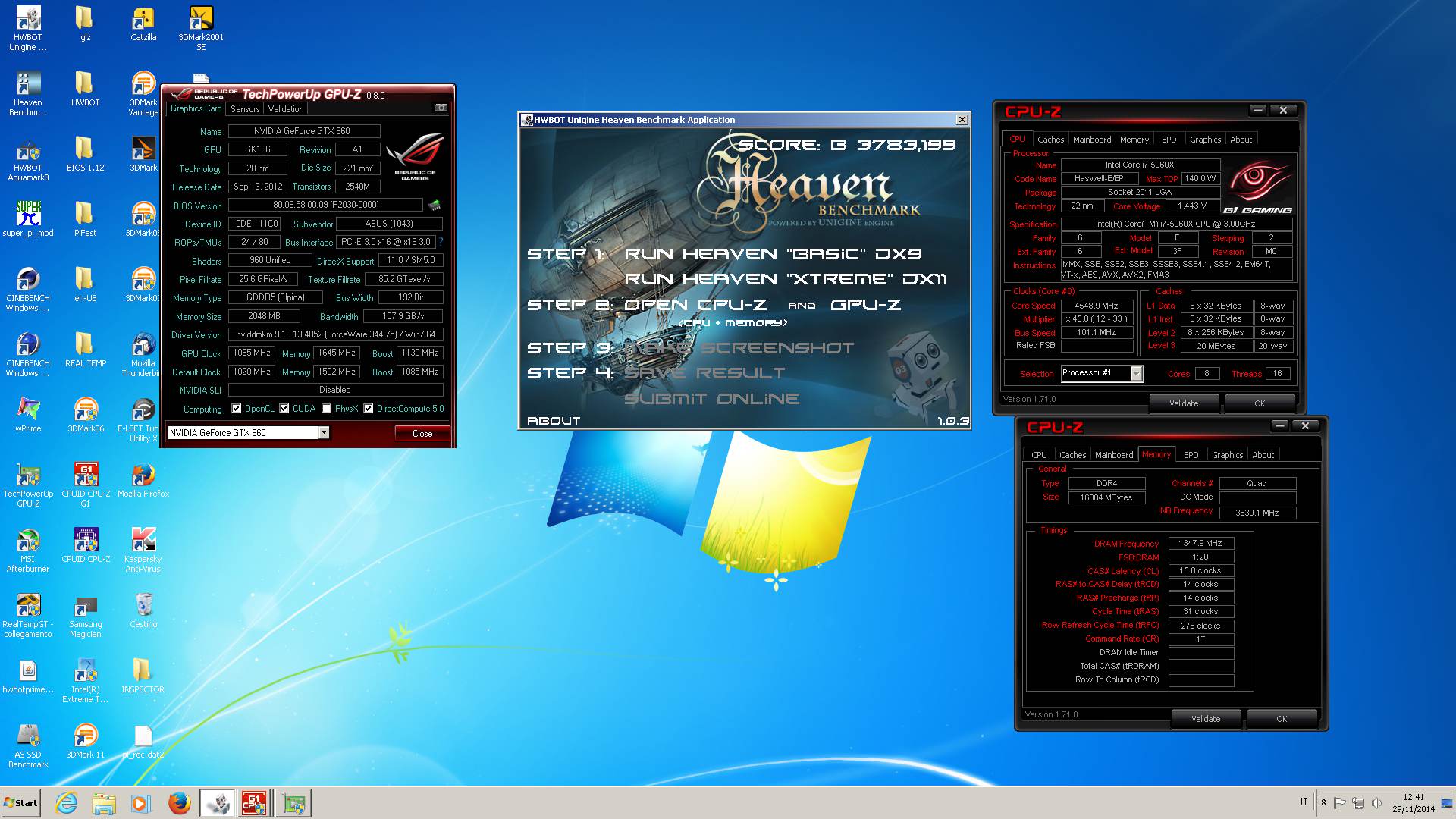The height and width of the screenshot is (819, 1456).
Task: Open About tab in upper CPU-Z
Action: coord(1241,140)
